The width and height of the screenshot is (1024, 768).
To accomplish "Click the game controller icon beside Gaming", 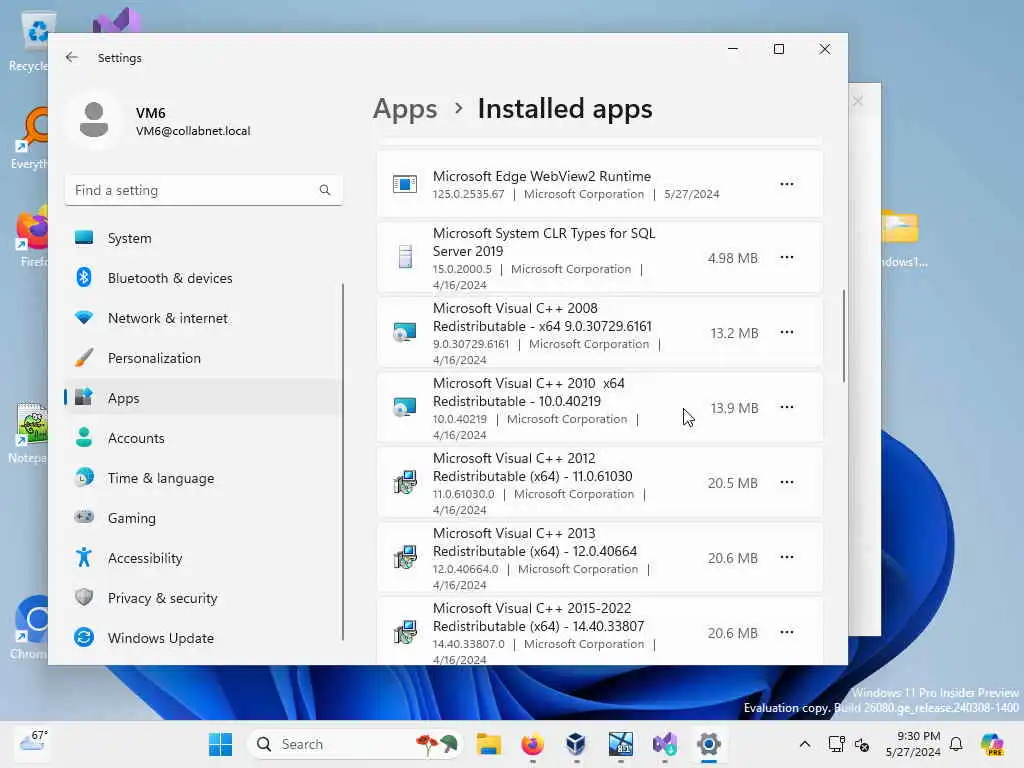I will point(84,517).
